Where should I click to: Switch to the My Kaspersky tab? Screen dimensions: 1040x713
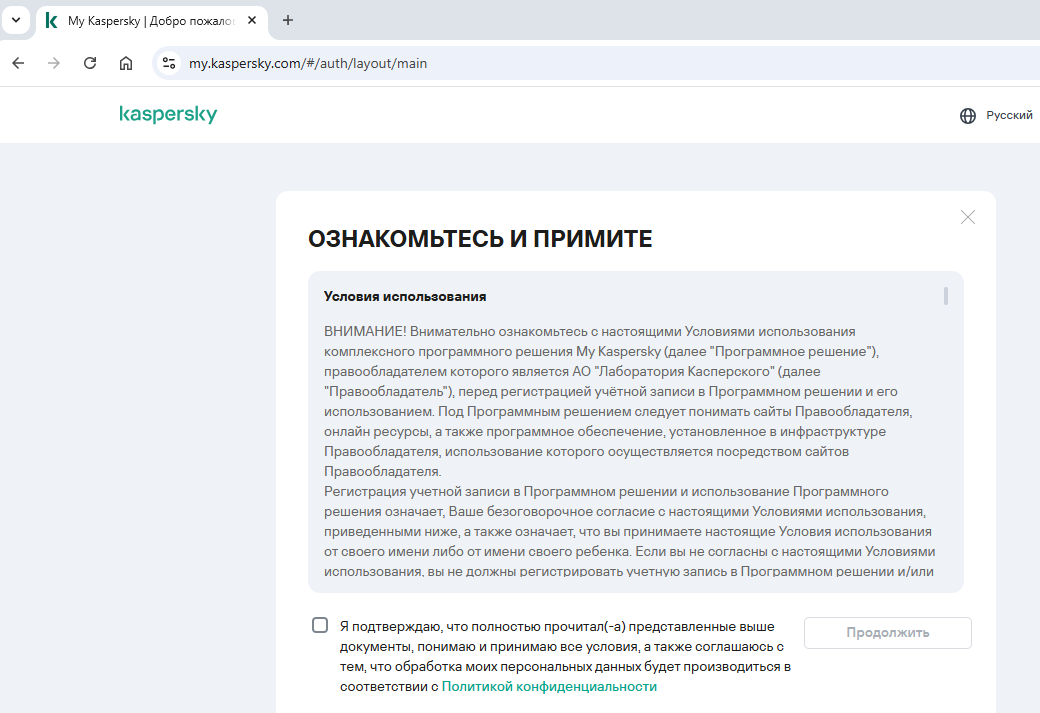coord(151,21)
